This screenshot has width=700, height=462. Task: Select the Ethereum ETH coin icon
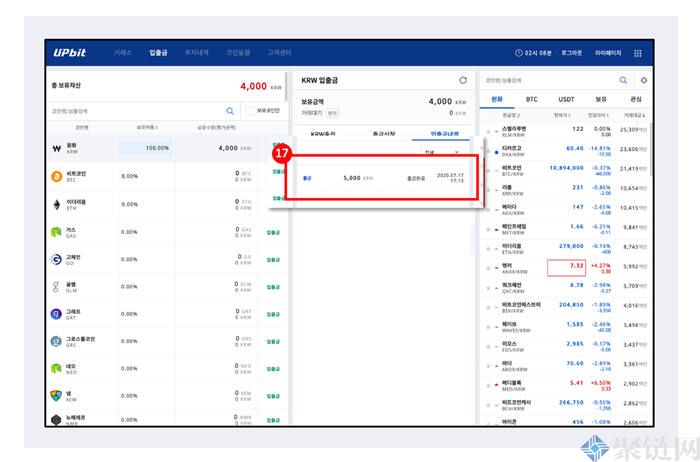56,203
